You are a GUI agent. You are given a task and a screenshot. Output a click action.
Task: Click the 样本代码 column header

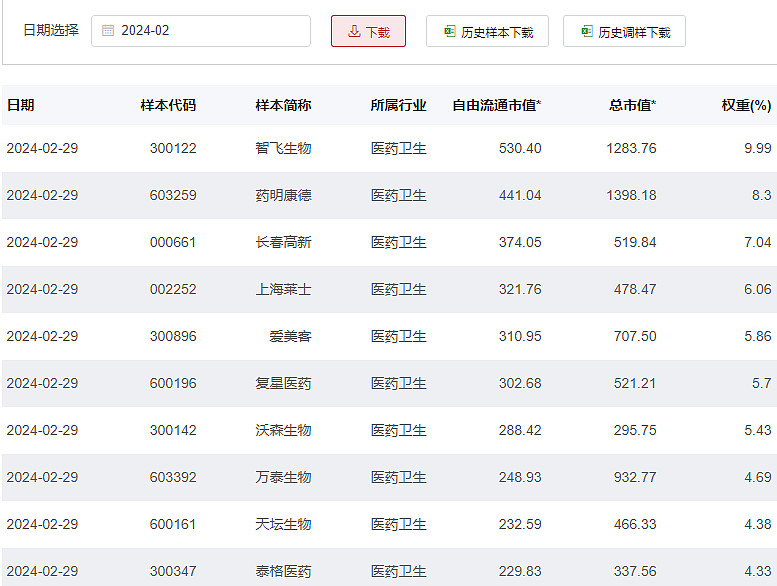[x=168, y=105]
